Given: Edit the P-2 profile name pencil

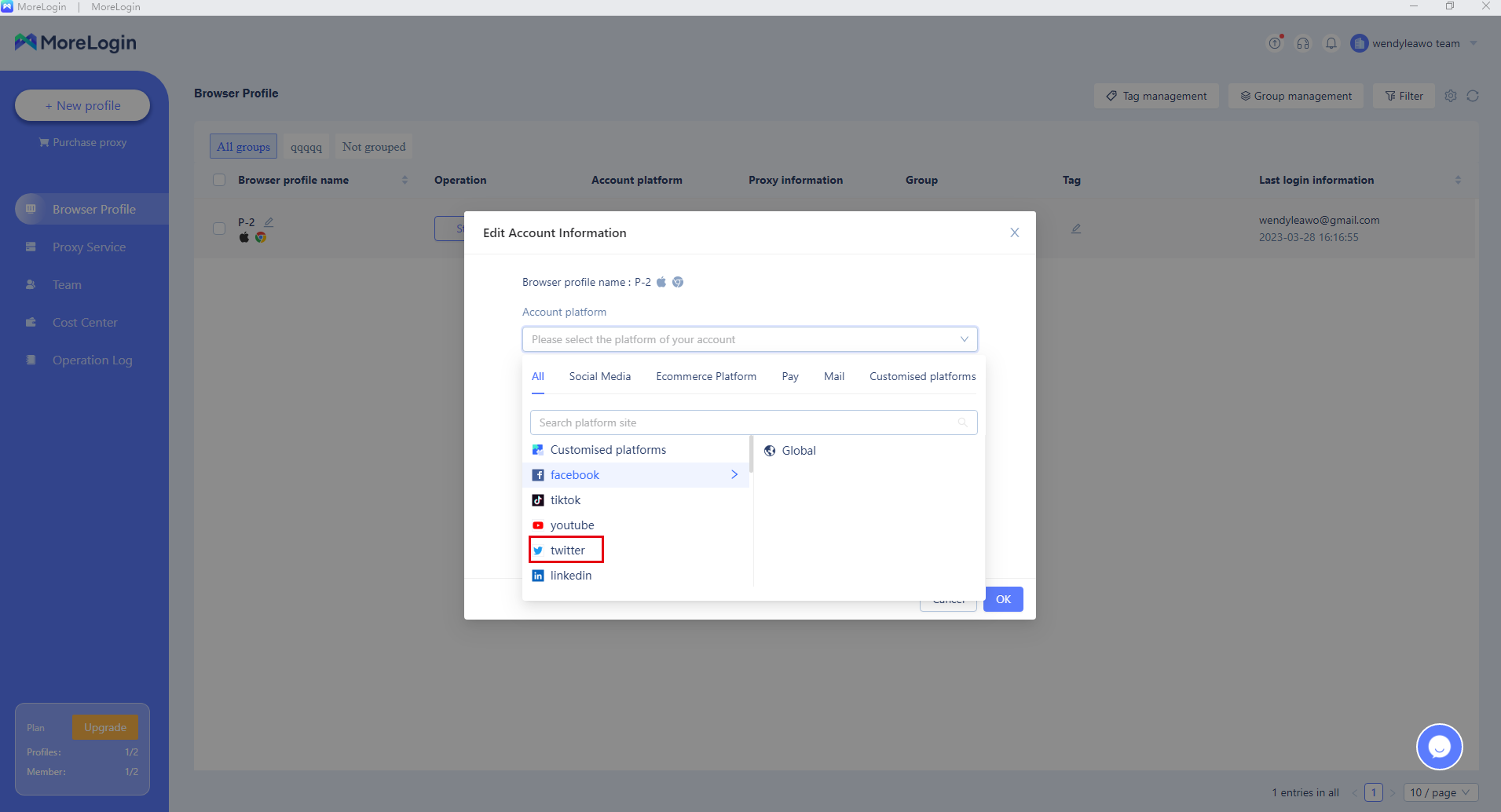Looking at the screenshot, I should click(269, 222).
